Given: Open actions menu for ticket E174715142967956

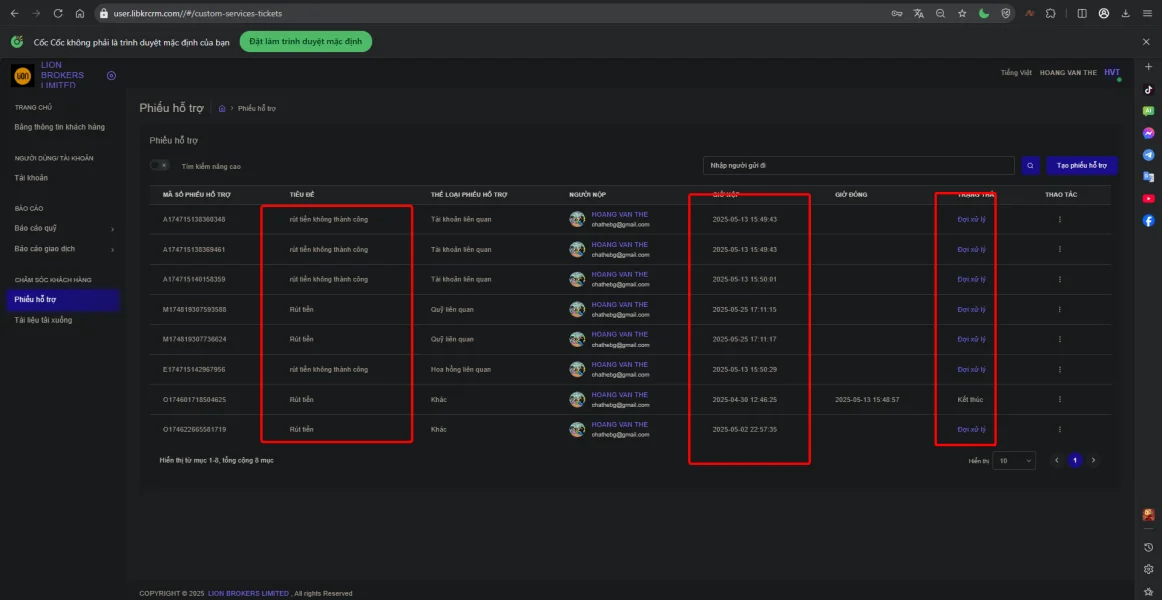Looking at the screenshot, I should point(1060,369).
